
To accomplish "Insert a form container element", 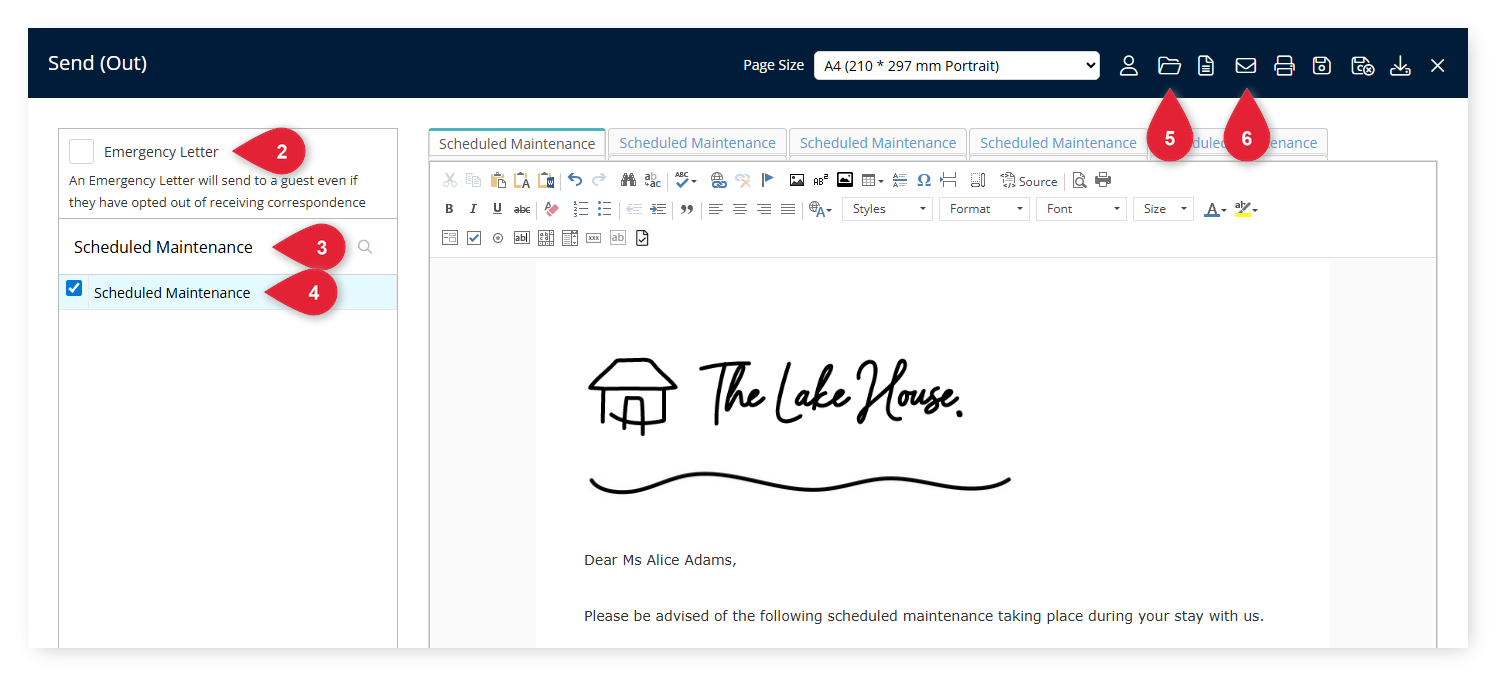I will (x=450, y=238).
